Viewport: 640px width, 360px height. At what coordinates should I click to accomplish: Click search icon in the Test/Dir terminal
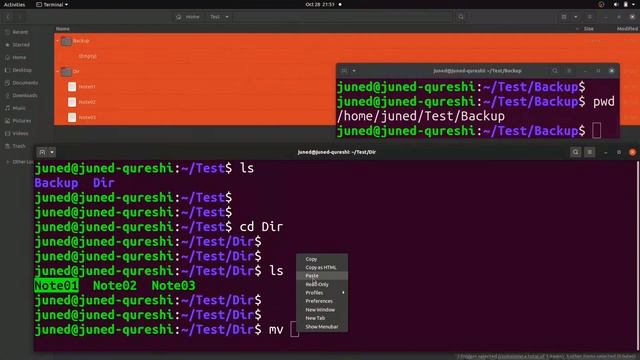click(576, 152)
